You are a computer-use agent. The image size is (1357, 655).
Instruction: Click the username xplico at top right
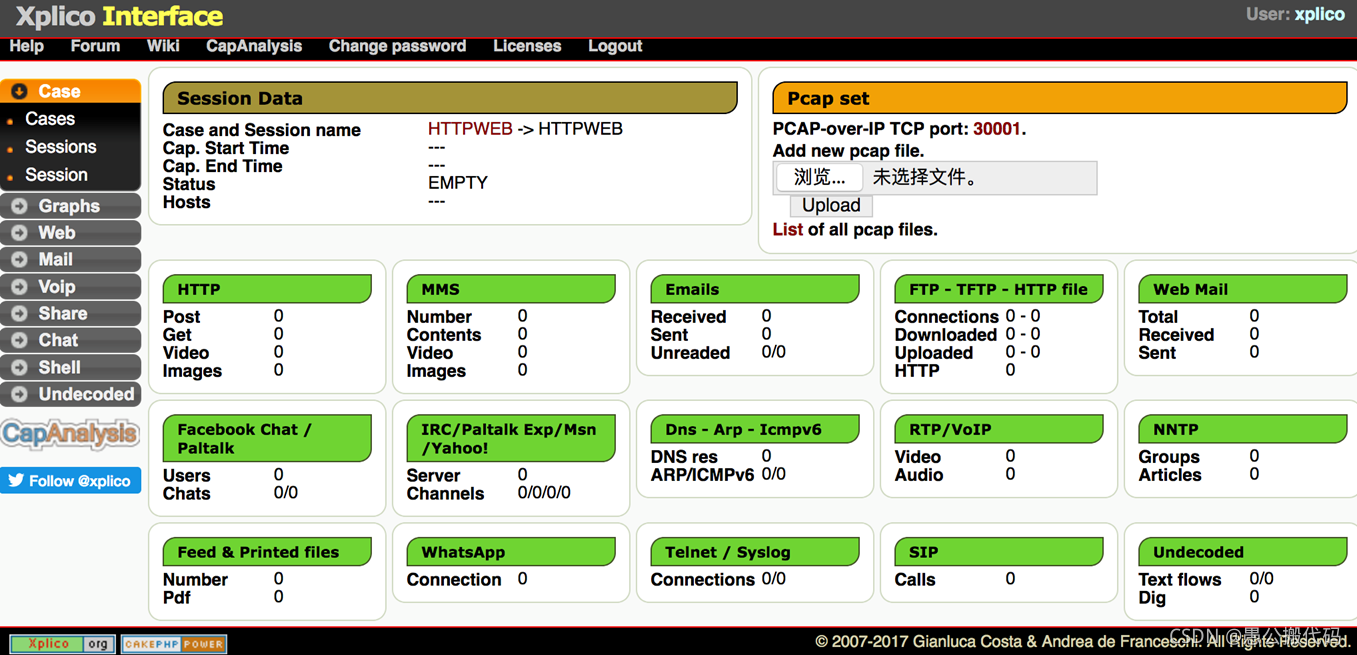tap(1320, 14)
